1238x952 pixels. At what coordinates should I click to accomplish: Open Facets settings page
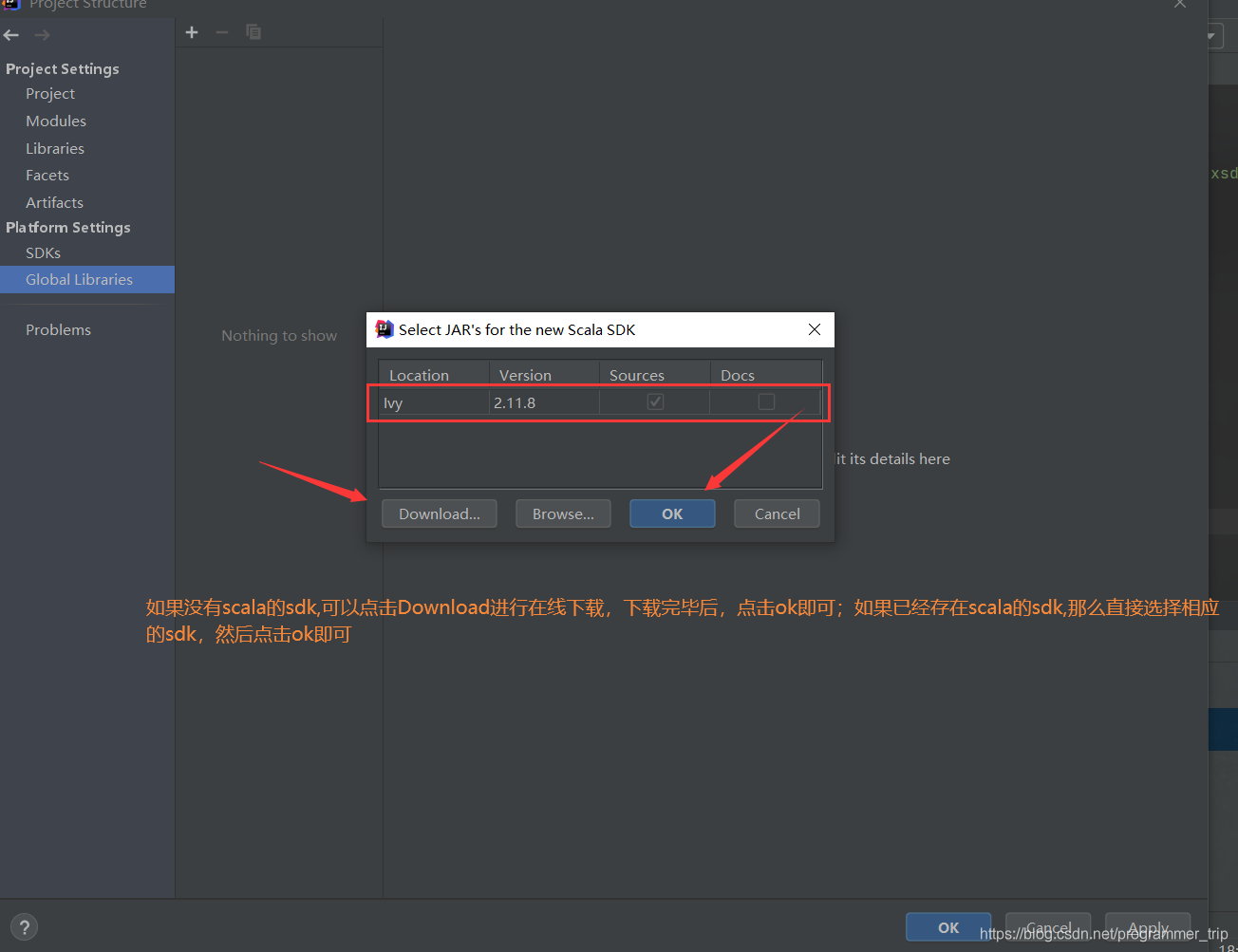pyautogui.click(x=47, y=176)
